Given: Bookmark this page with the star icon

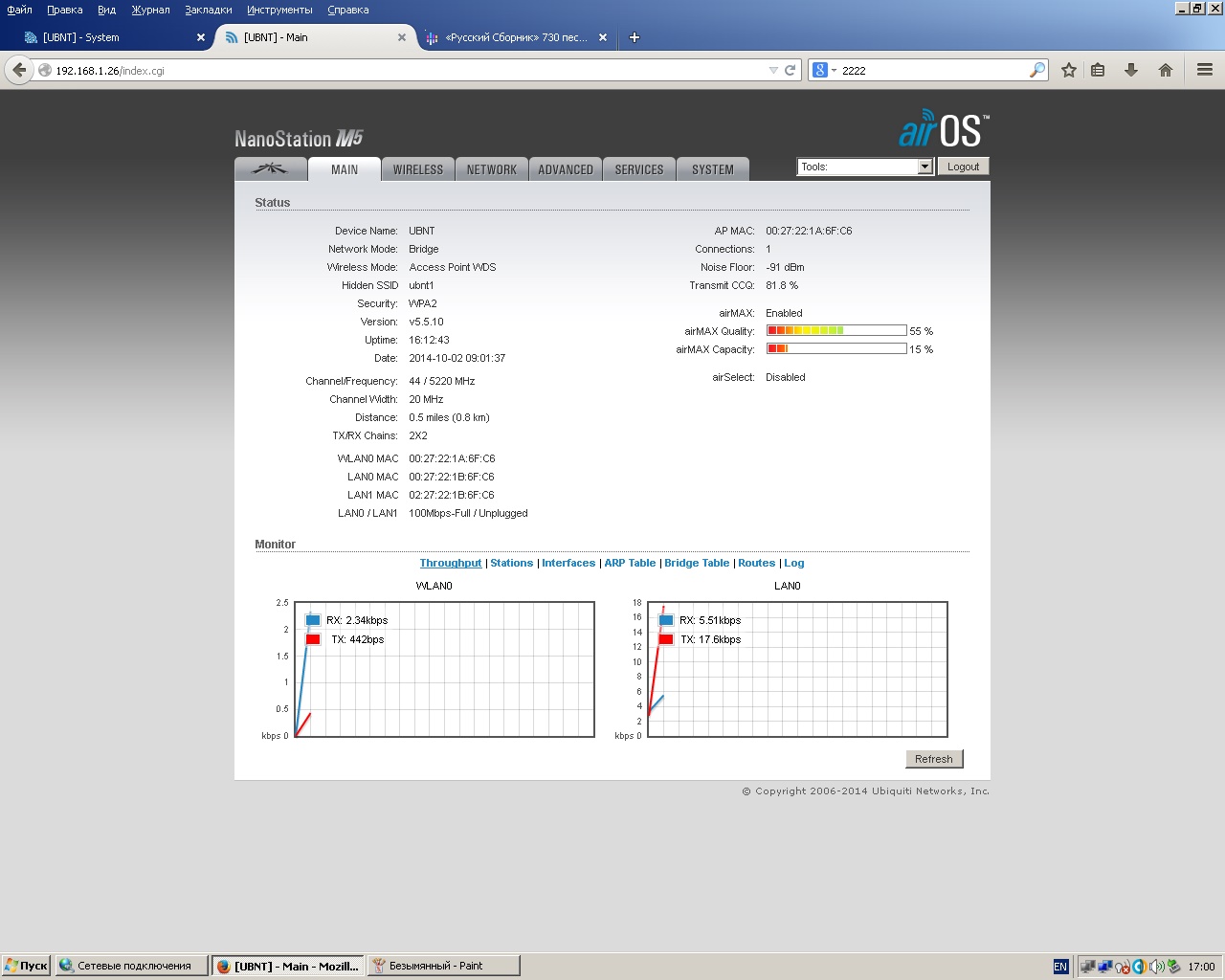Looking at the screenshot, I should coord(1069,70).
